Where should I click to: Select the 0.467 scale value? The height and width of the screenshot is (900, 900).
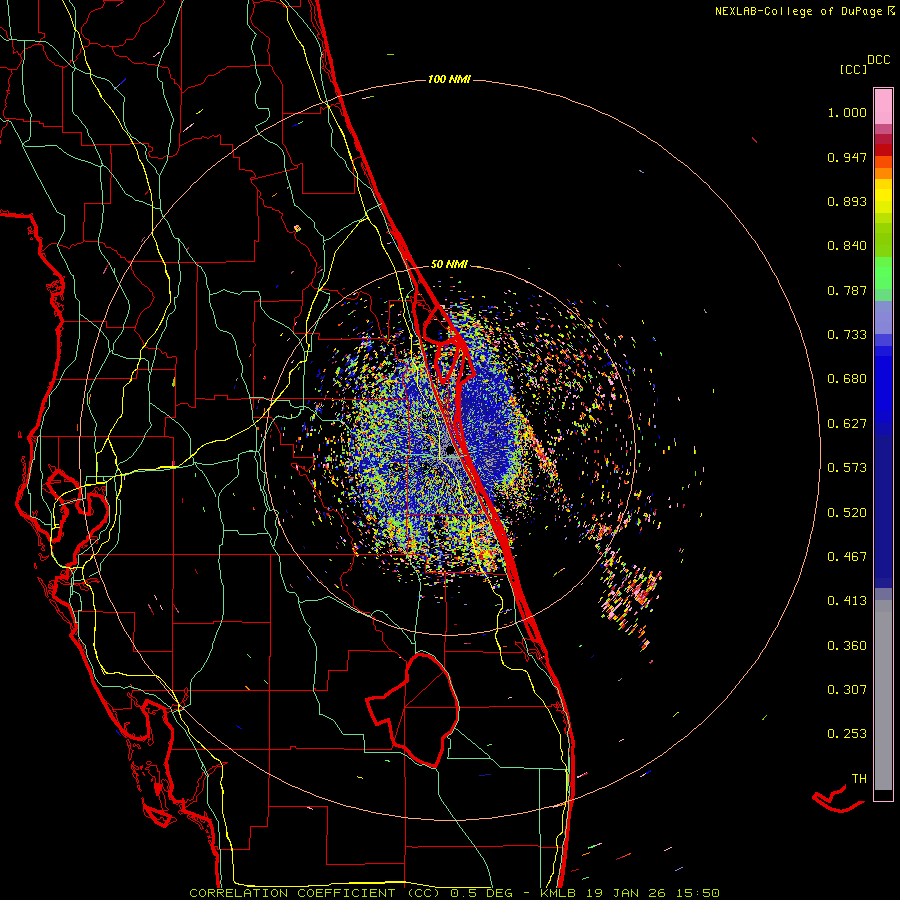click(847, 557)
